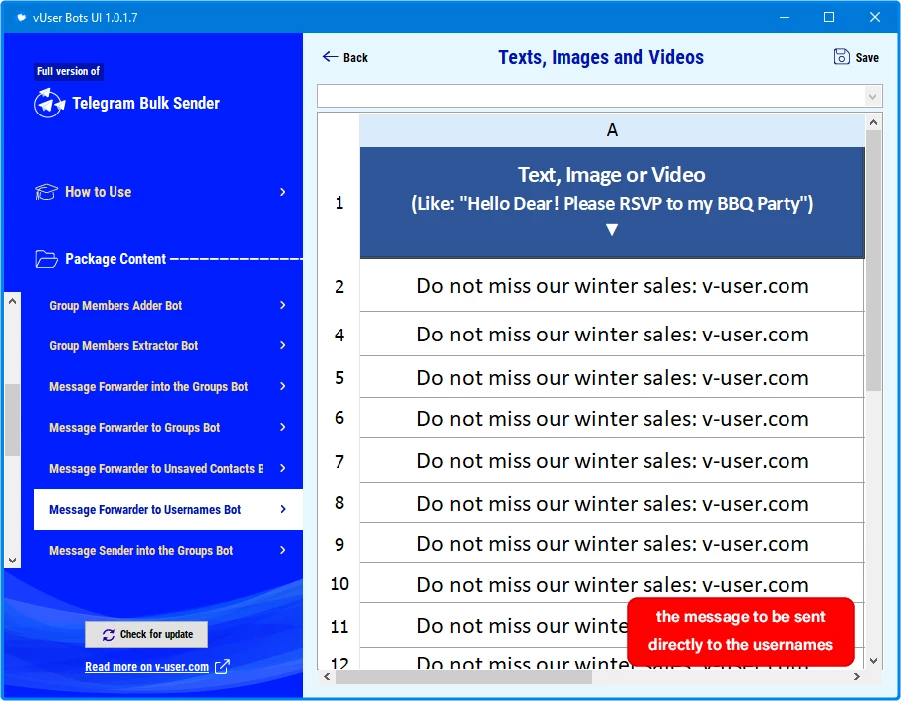This screenshot has height=701, width=901.
Task: Click the Package Content folder icon
Action: (x=46, y=259)
